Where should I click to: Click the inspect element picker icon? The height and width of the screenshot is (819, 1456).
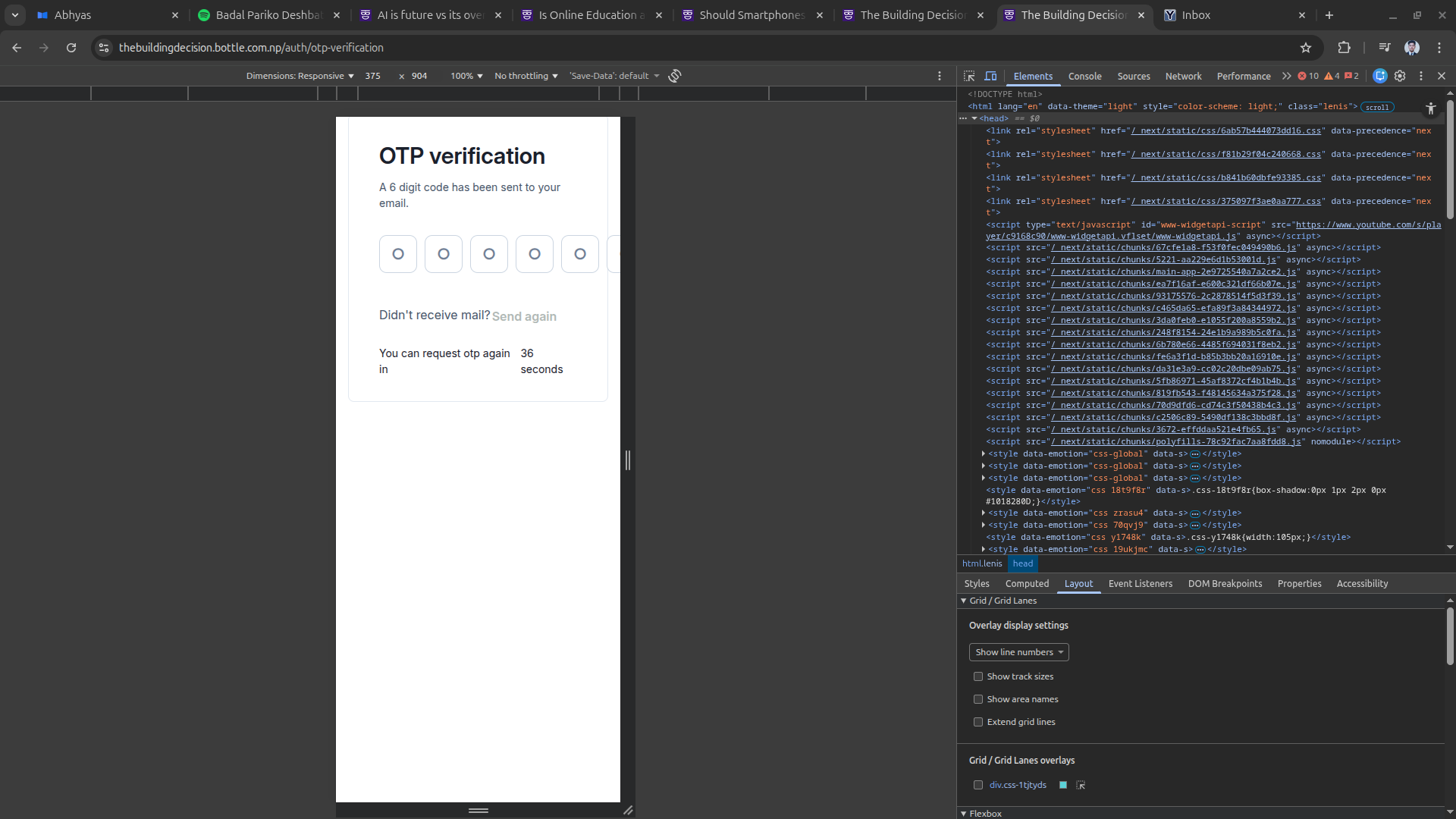[x=969, y=76]
